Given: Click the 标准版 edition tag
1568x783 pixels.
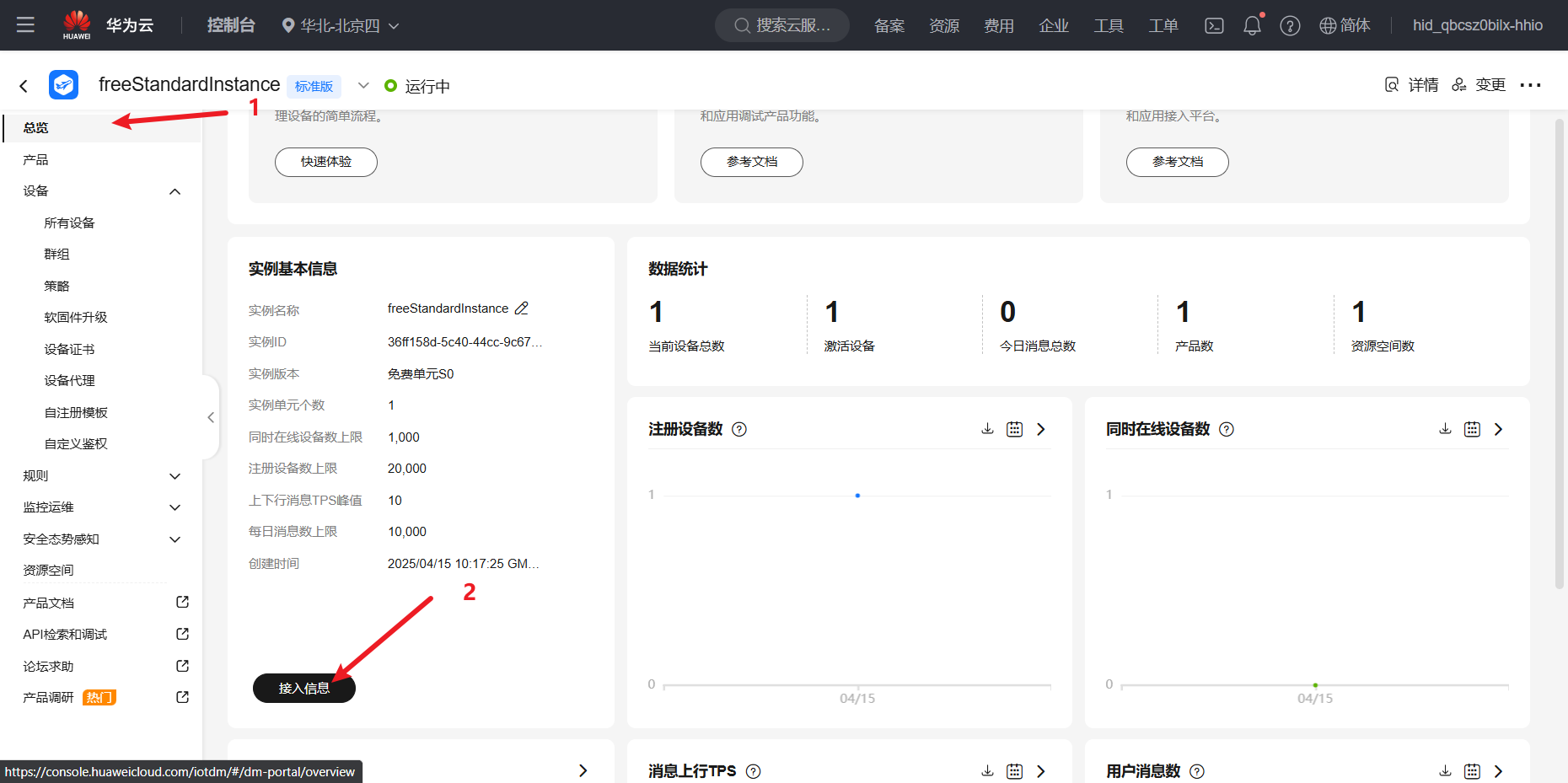Looking at the screenshot, I should (x=314, y=86).
